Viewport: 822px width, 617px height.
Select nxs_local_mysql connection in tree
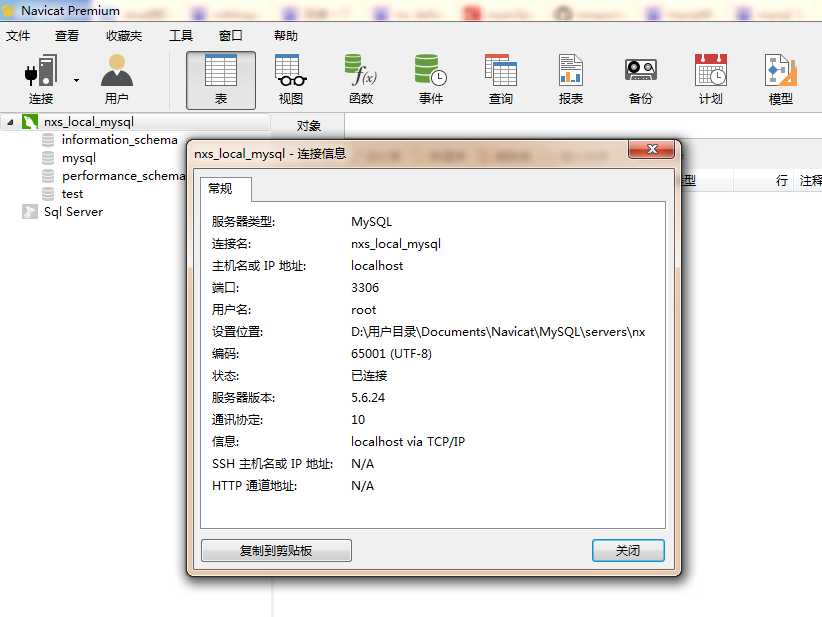[89, 122]
